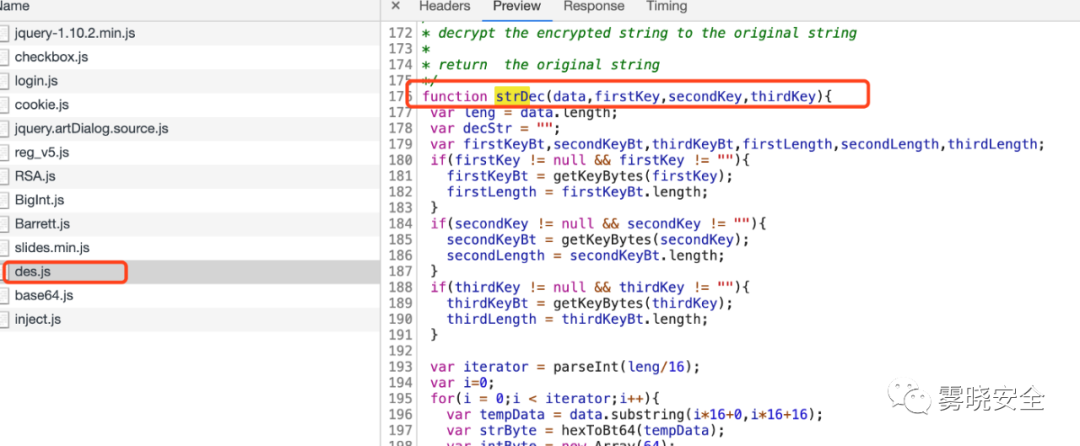Image resolution: width=1080 pixels, height=446 pixels.
Task: Select slides.min.js in the request list
Action: pos(52,248)
